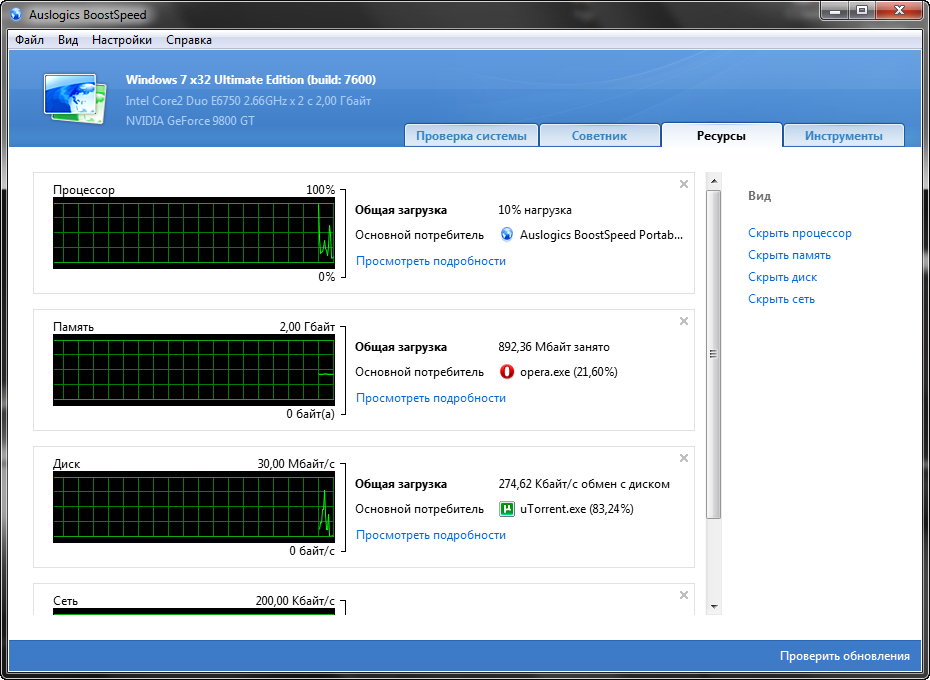
Task: Open Просмотреть подробности for Память
Action: [x=431, y=398]
